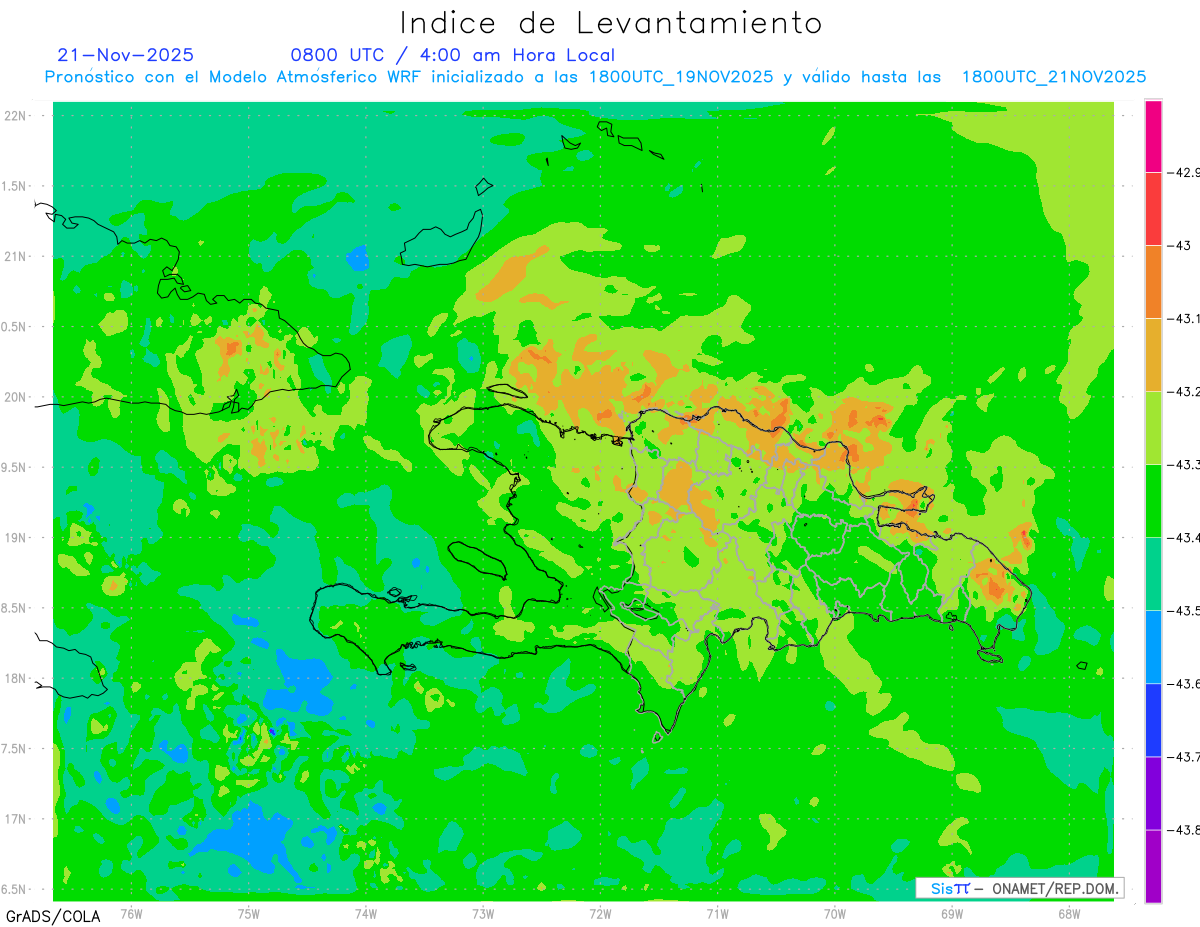
Task: Click the latitude label '22N'
Action: [x=15, y=116]
